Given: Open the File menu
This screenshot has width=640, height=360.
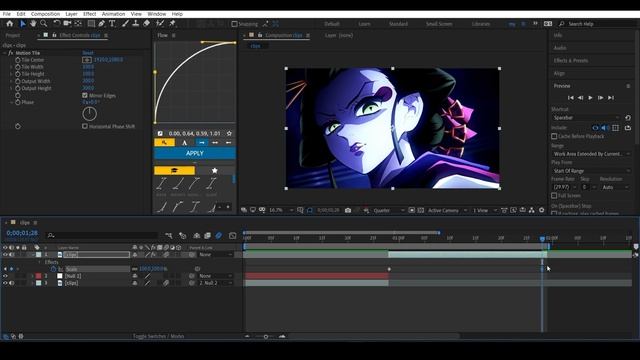Looking at the screenshot, I should tap(7, 14).
